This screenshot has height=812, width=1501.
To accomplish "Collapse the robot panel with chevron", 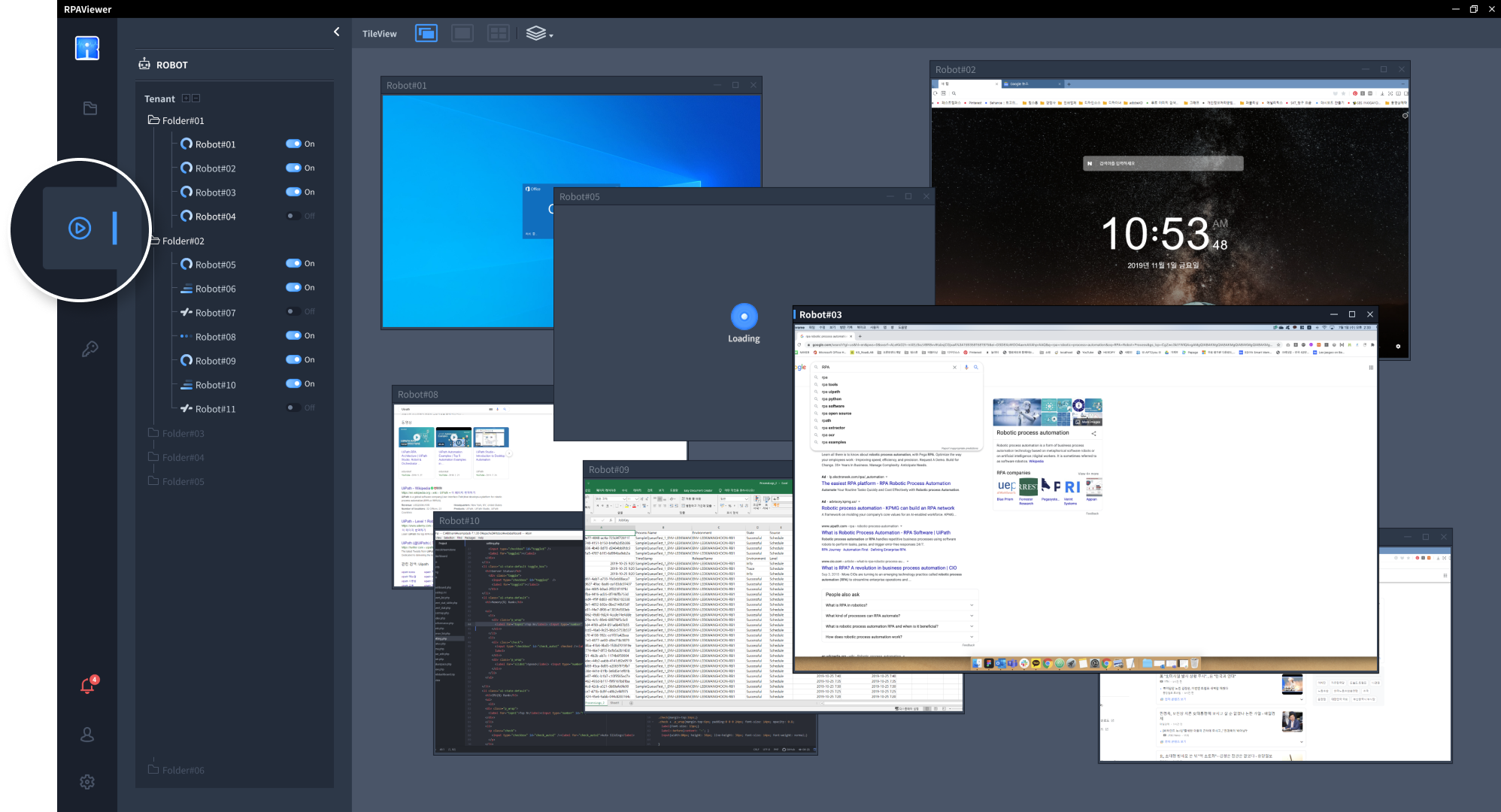I will point(336,32).
